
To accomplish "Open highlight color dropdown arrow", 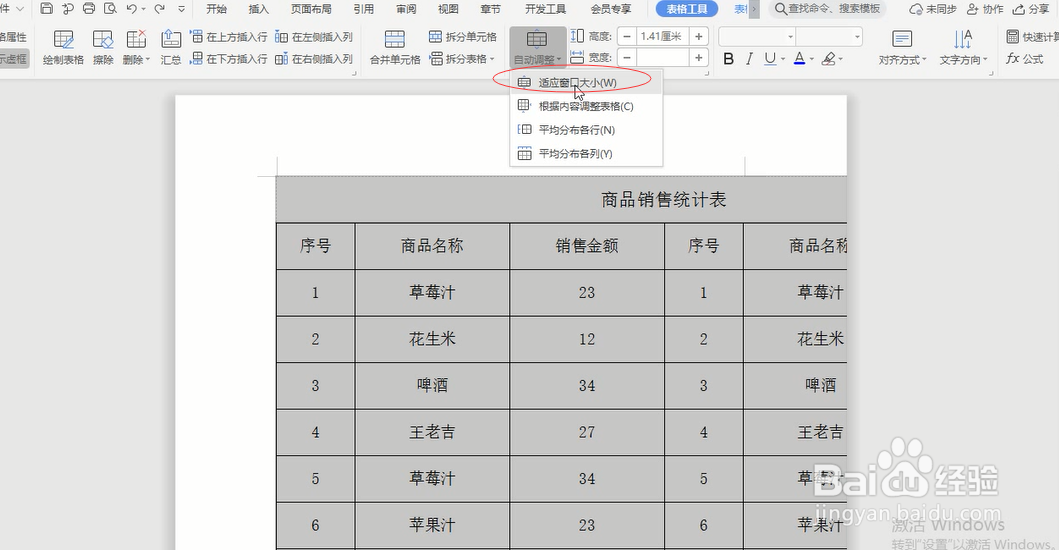I will tap(842, 59).
